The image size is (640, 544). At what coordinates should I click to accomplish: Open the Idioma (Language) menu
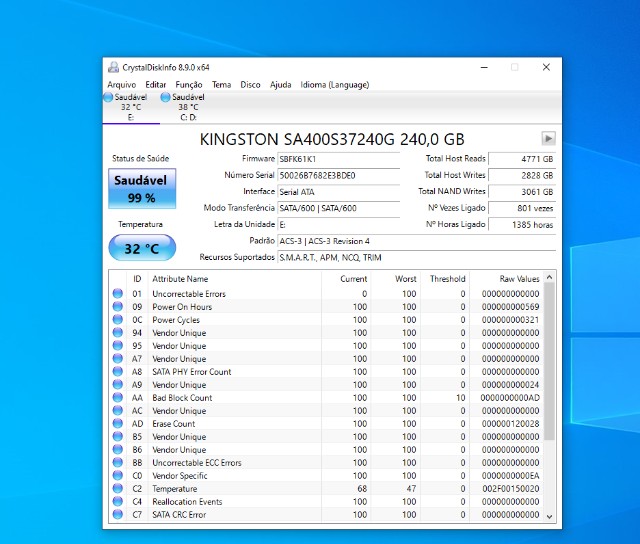[x=335, y=84]
